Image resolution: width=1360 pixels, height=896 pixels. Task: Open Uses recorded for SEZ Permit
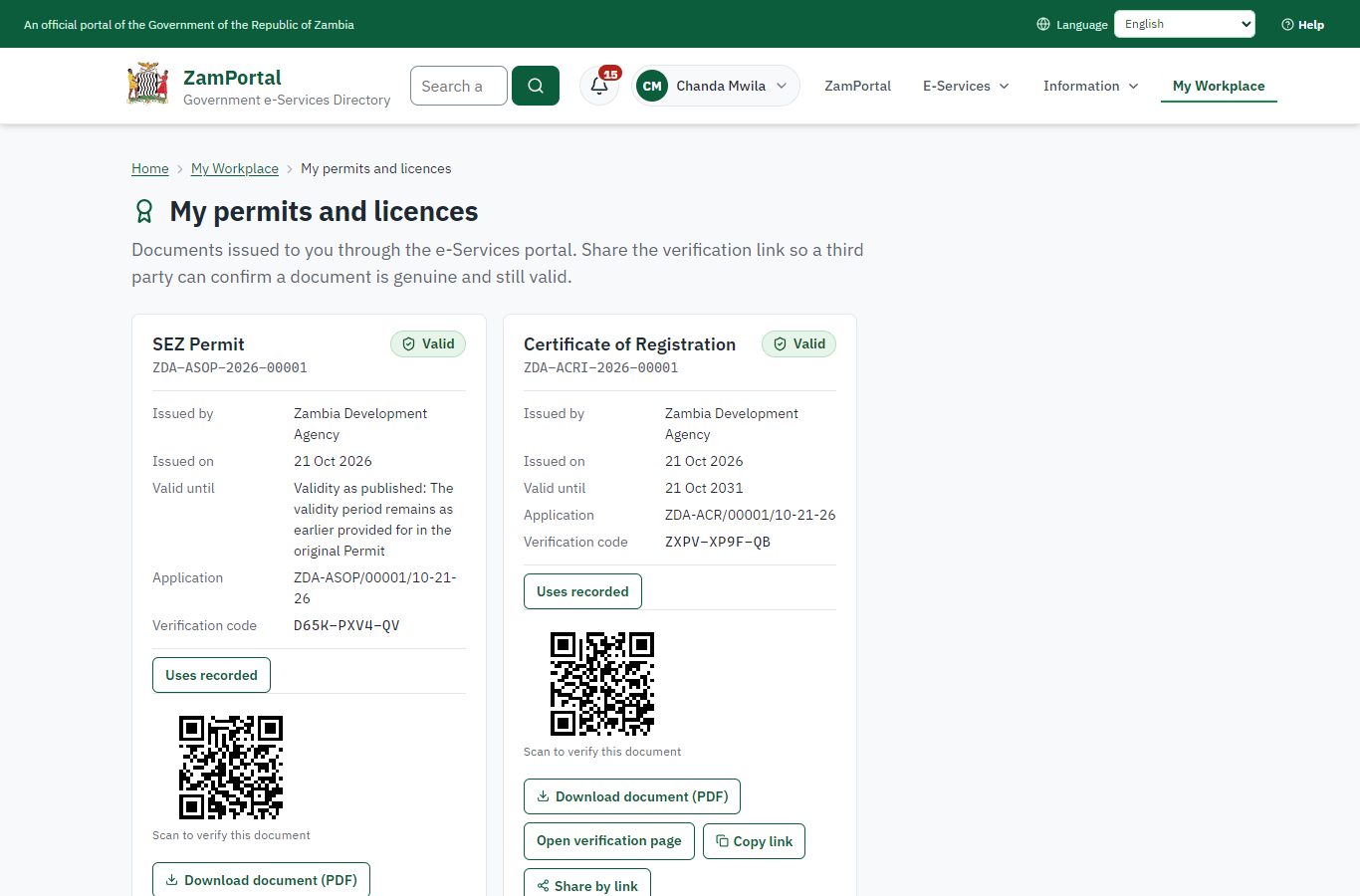(211, 675)
